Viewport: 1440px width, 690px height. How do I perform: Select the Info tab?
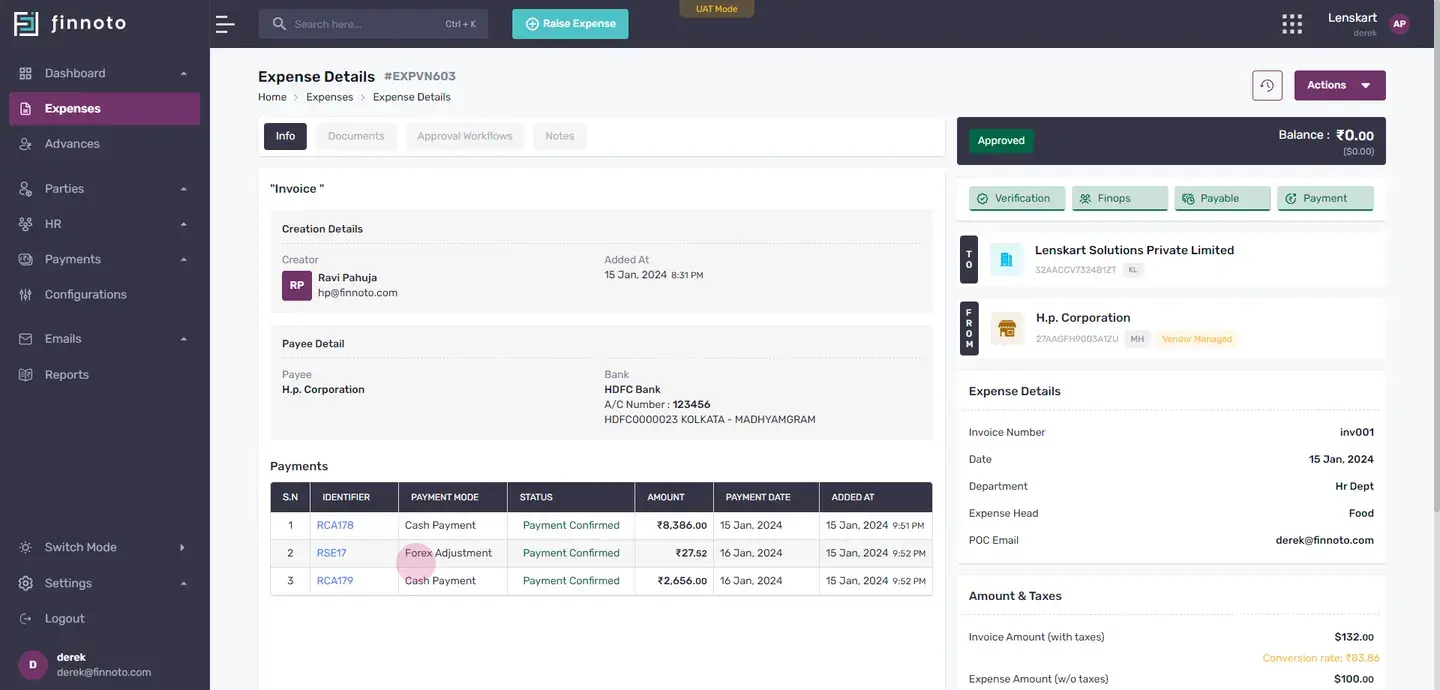coord(285,136)
